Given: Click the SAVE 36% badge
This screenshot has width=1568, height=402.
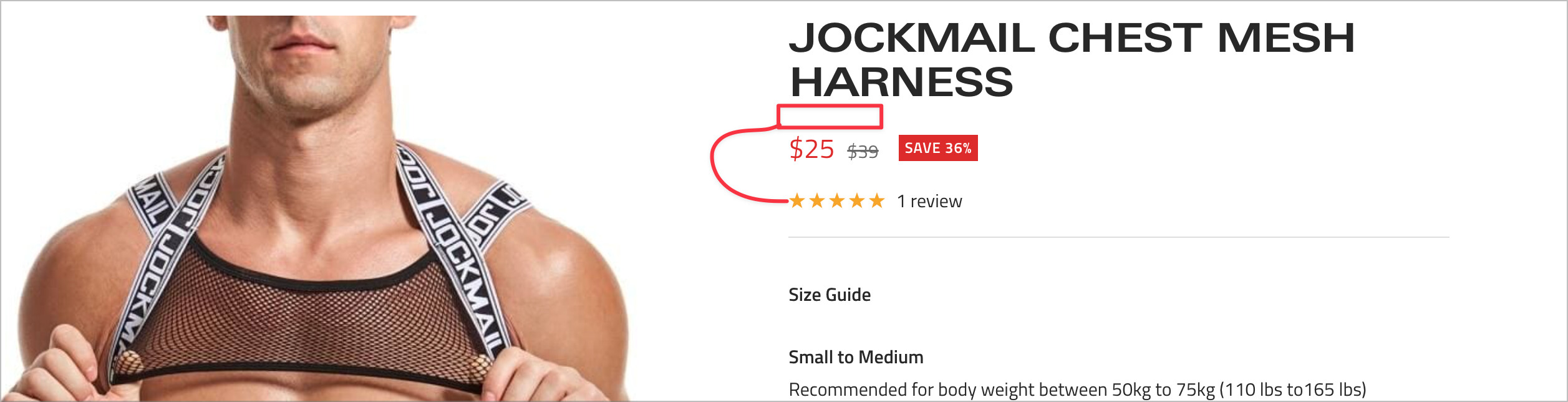Looking at the screenshot, I should pos(938,148).
